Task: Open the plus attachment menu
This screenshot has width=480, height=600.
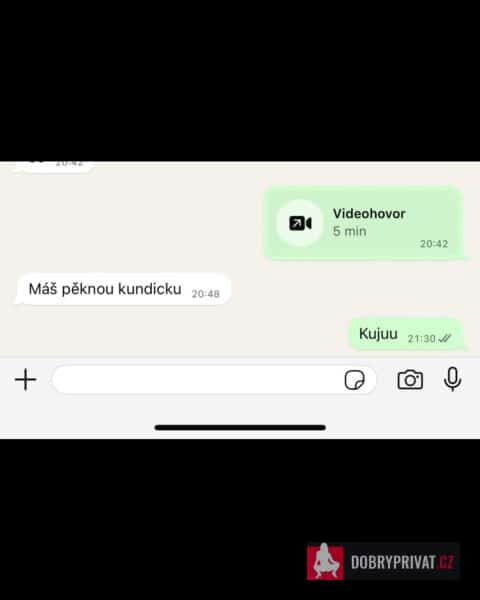Action: click(25, 380)
